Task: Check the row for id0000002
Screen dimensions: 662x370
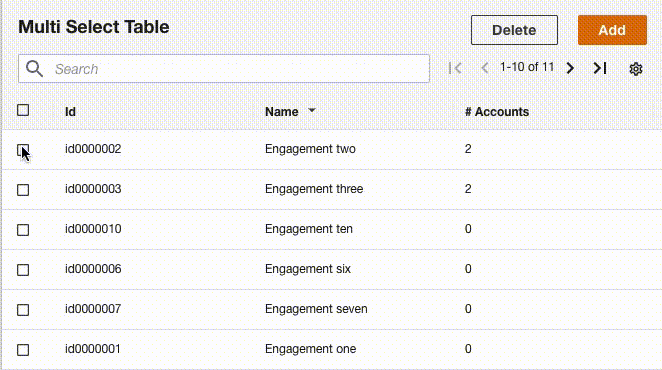Action: click(x=23, y=150)
